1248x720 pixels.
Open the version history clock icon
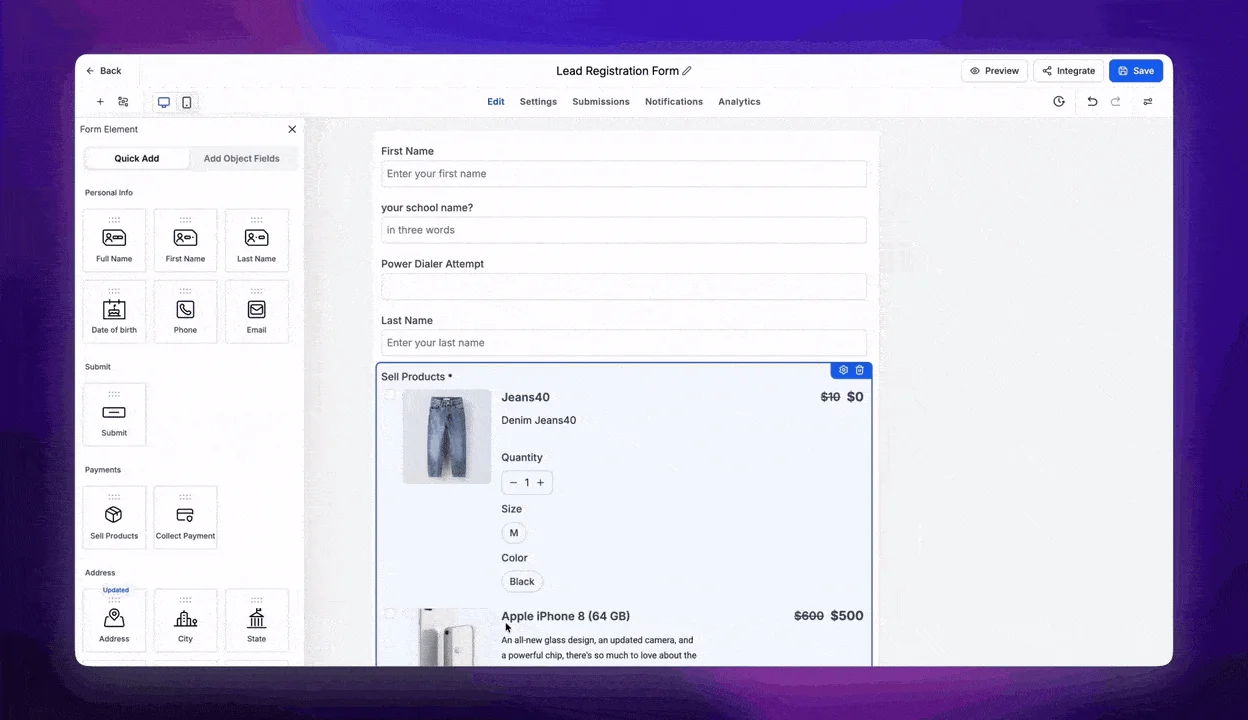[1059, 102]
